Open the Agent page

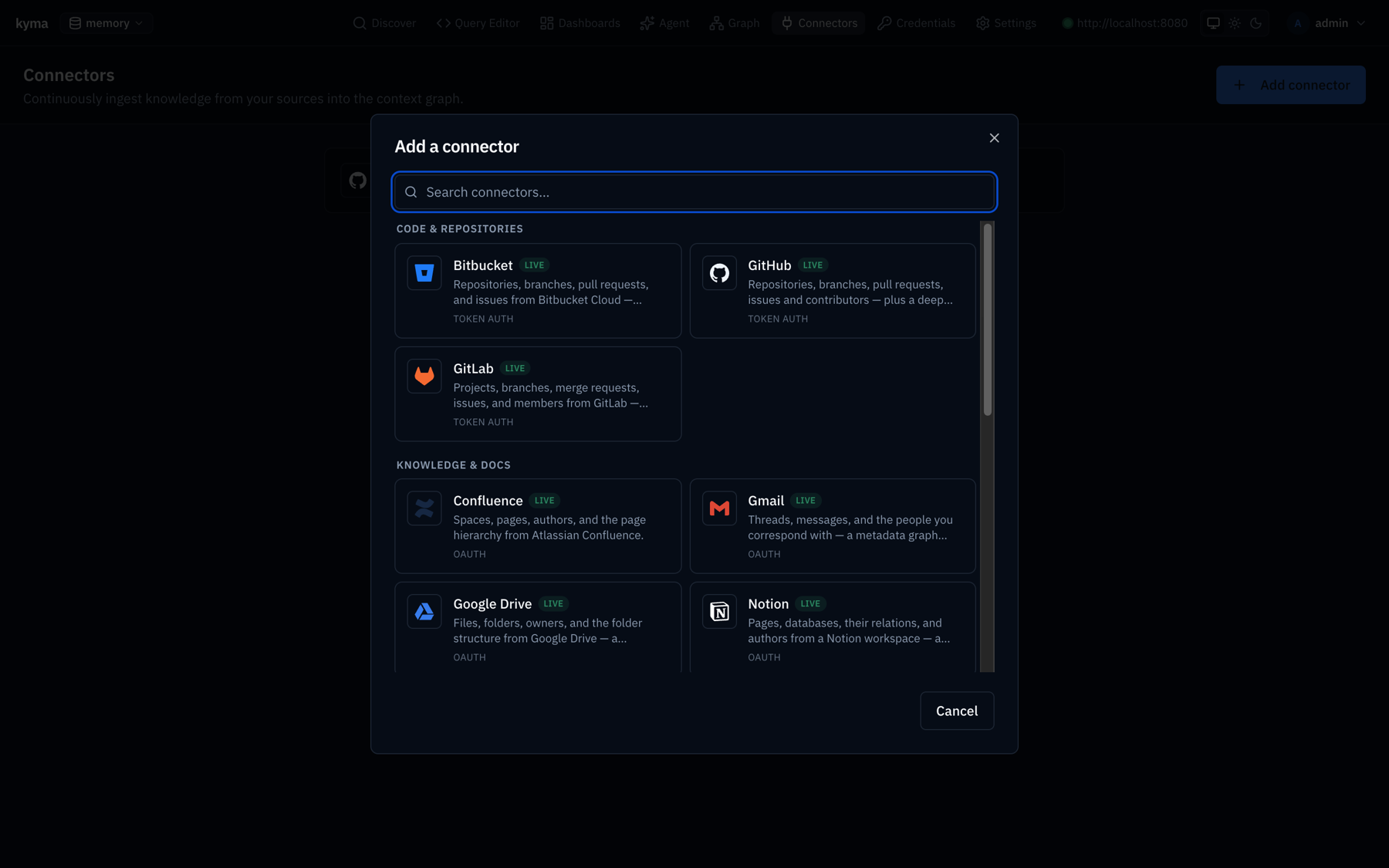pos(664,23)
